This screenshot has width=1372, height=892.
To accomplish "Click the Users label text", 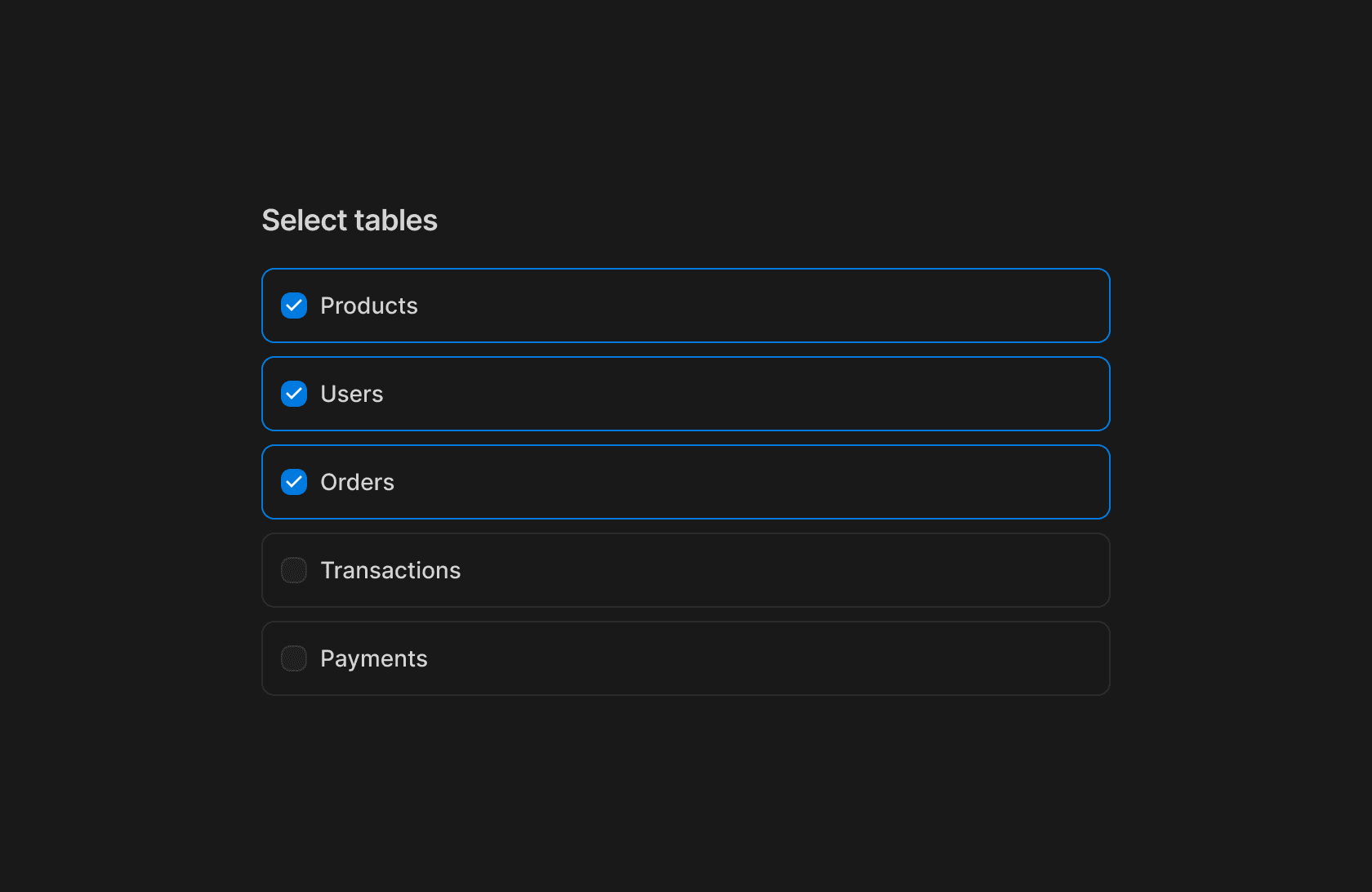I will 352,394.
